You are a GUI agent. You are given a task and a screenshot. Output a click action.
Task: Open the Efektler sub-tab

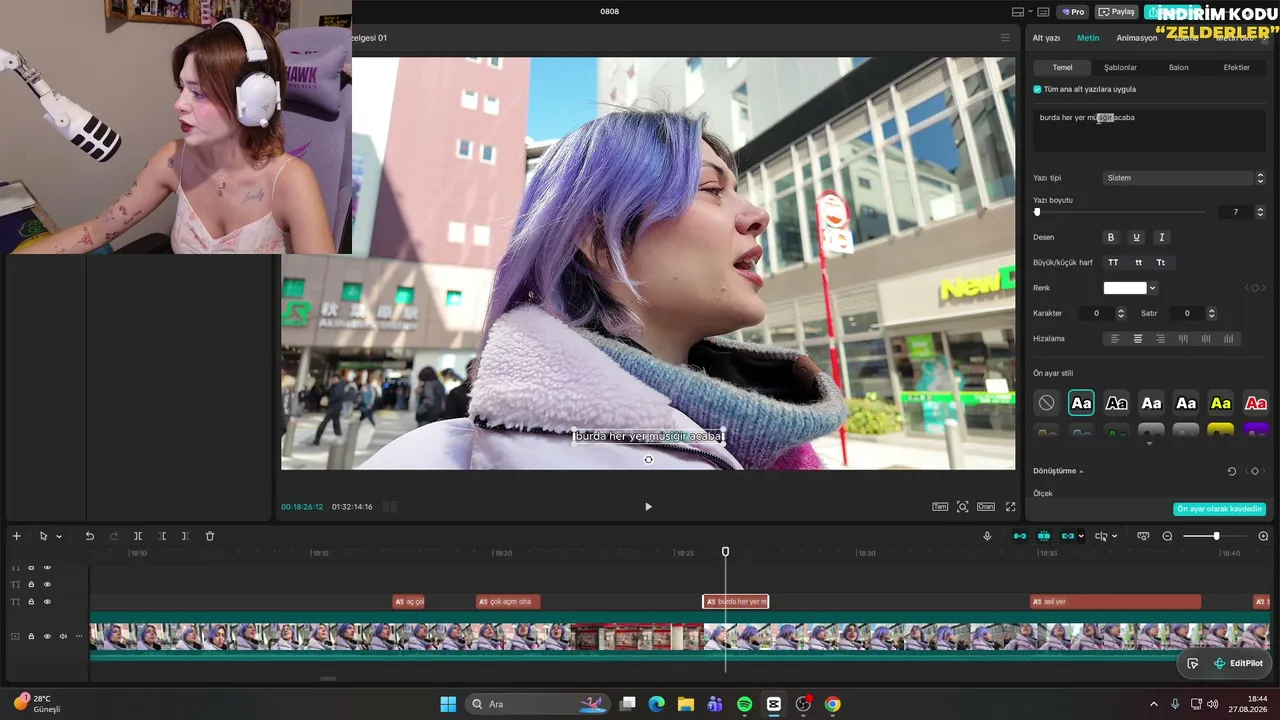1236,68
